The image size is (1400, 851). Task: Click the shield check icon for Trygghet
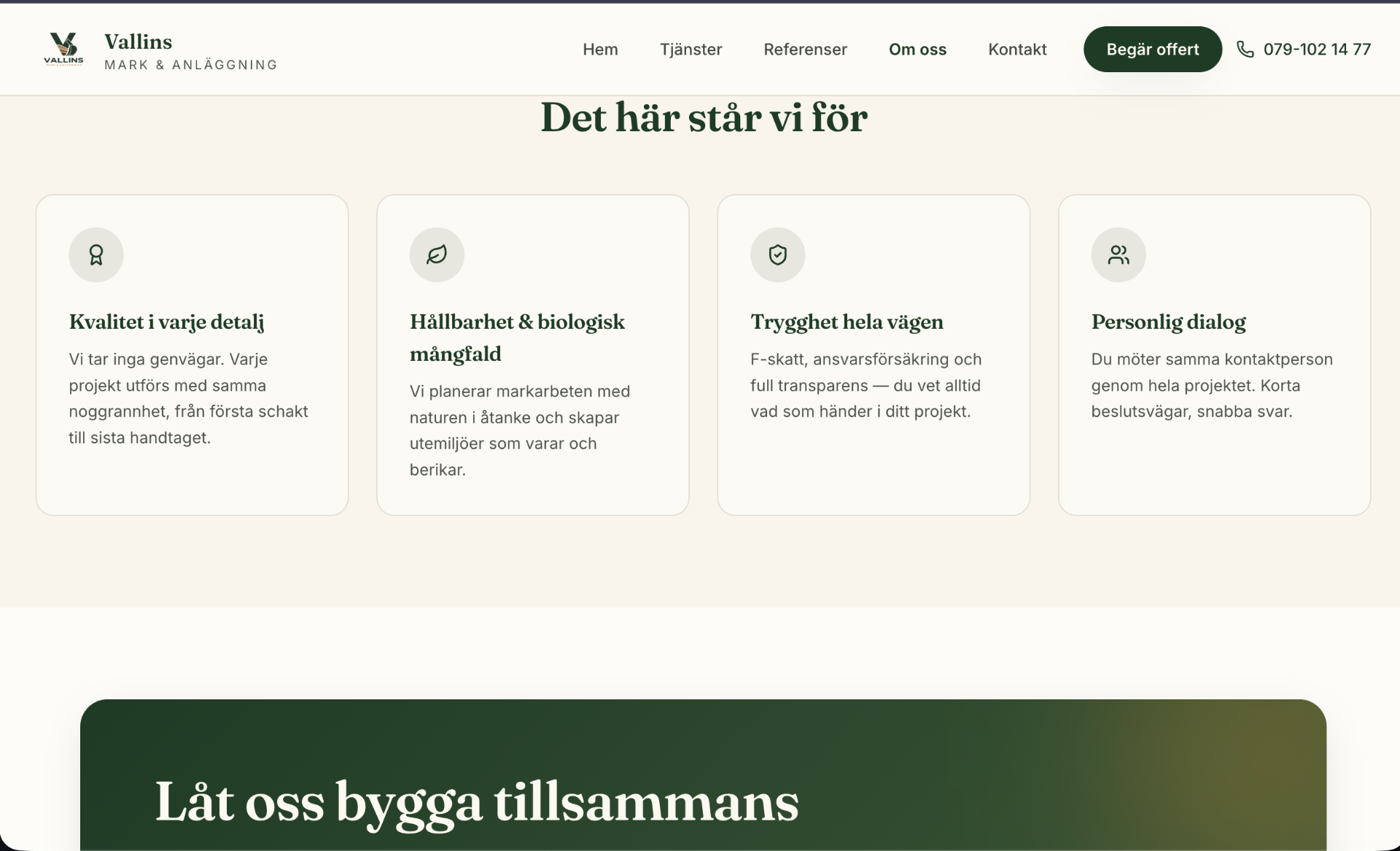pyautogui.click(x=778, y=254)
